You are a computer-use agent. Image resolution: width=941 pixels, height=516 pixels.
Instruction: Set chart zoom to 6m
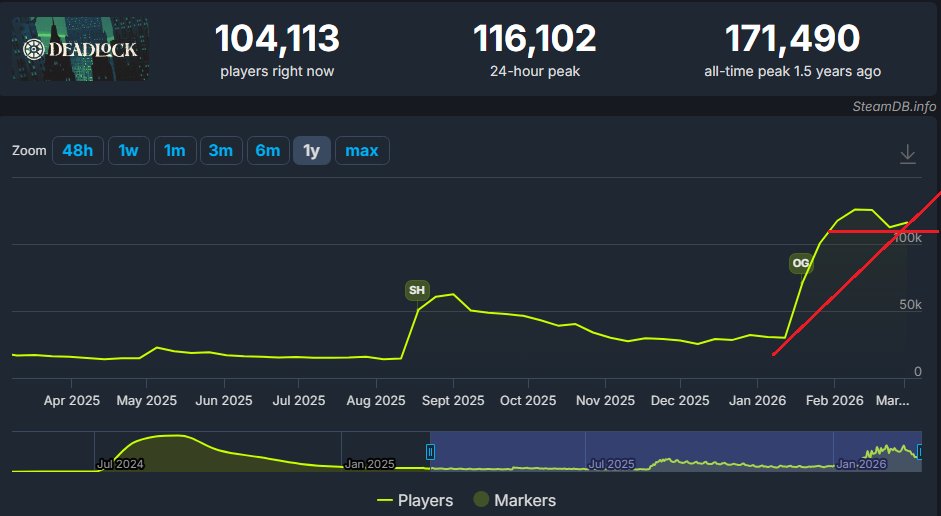(268, 151)
